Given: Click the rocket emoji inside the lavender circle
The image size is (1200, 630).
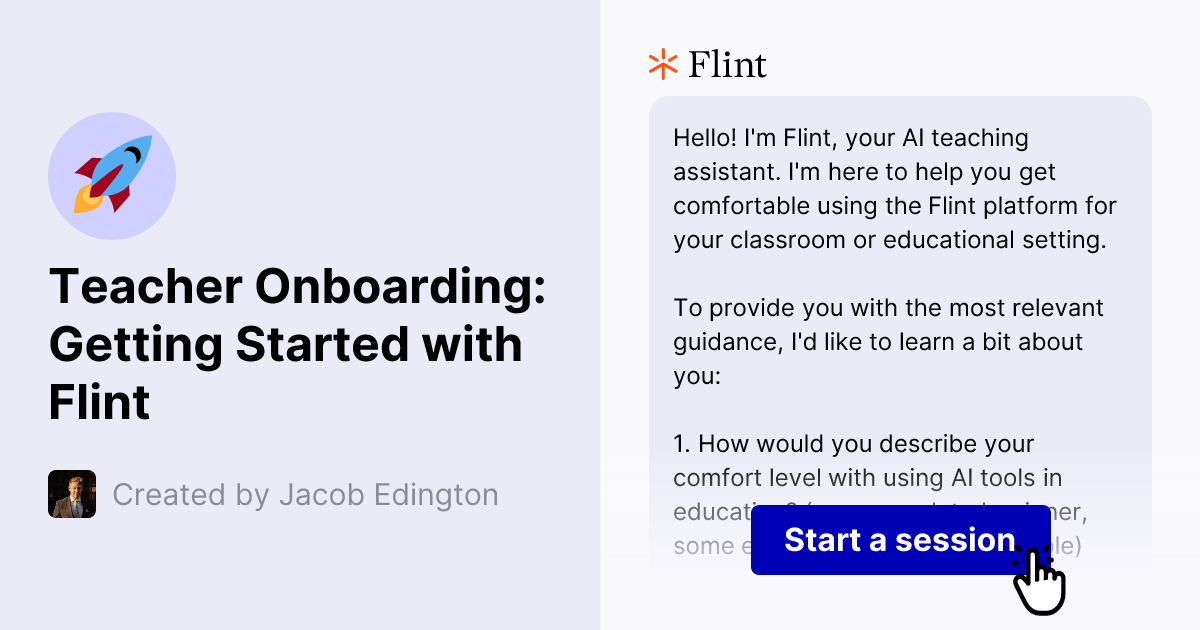Looking at the screenshot, I should point(112,176).
